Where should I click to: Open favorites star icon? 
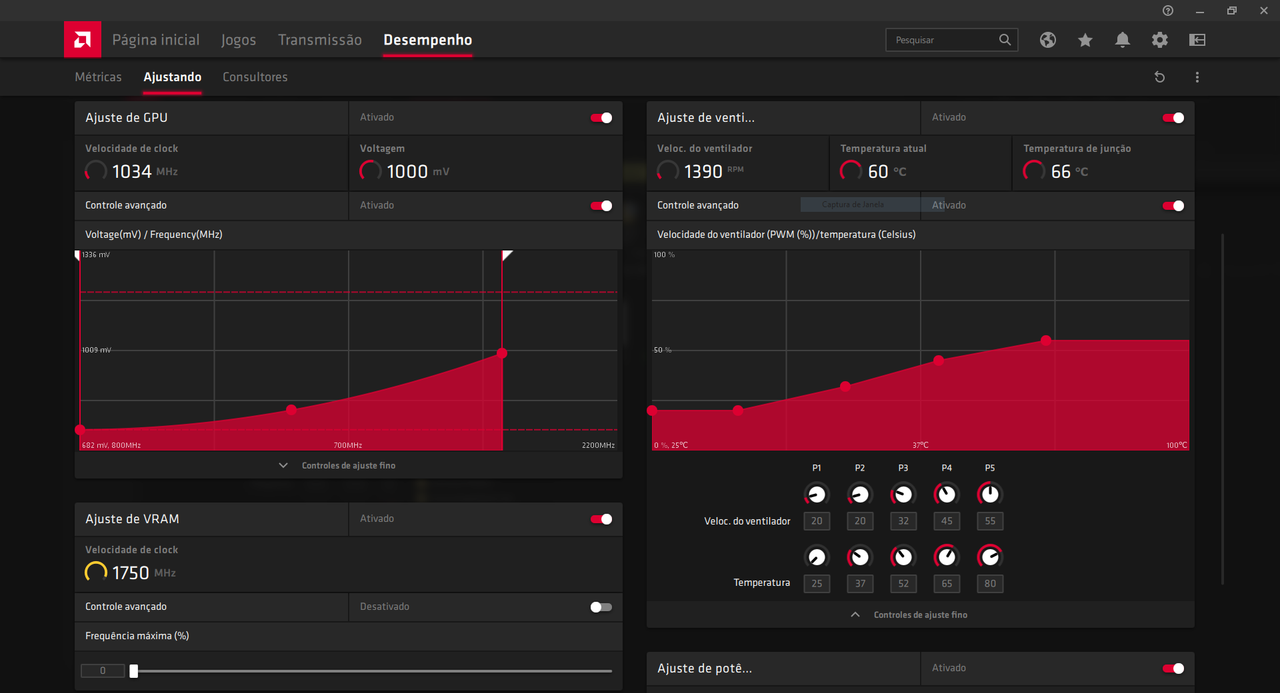pyautogui.click(x=1085, y=40)
